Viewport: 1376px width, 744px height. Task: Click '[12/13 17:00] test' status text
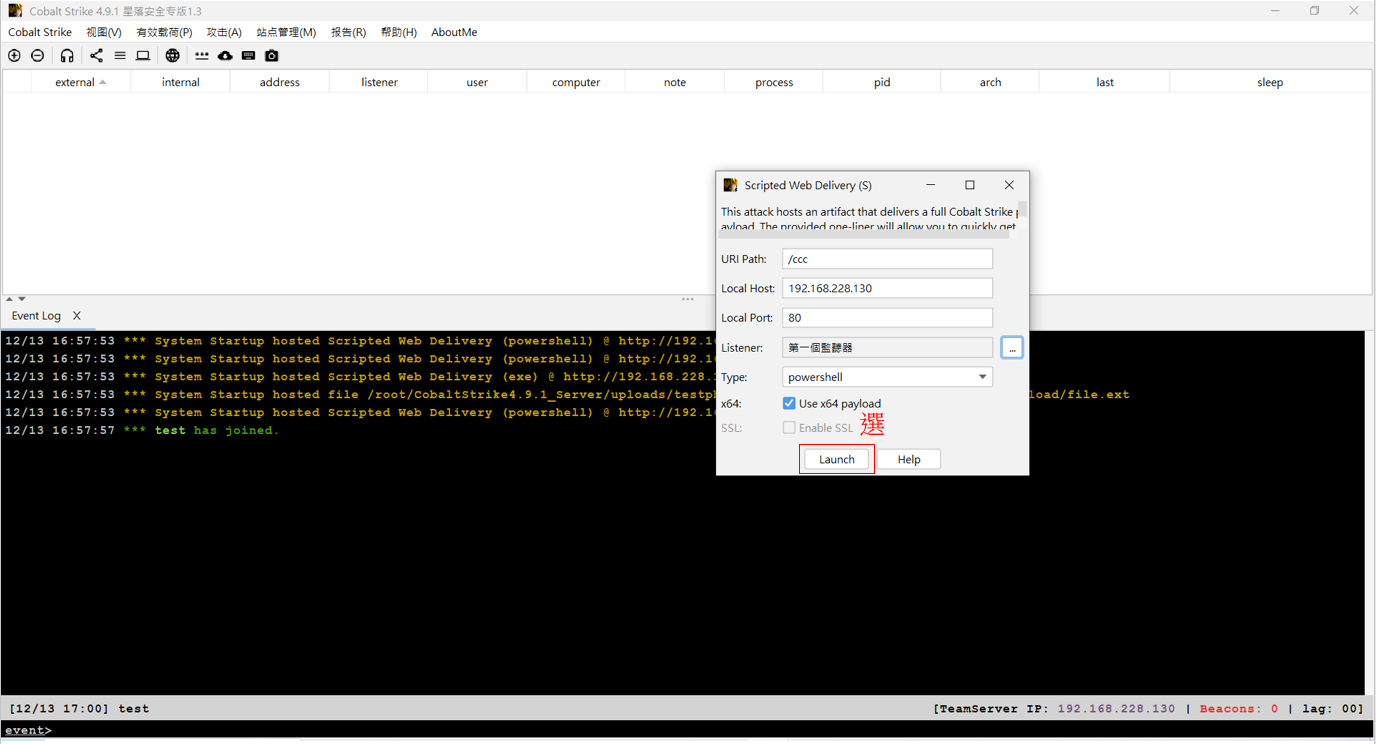[79, 709]
